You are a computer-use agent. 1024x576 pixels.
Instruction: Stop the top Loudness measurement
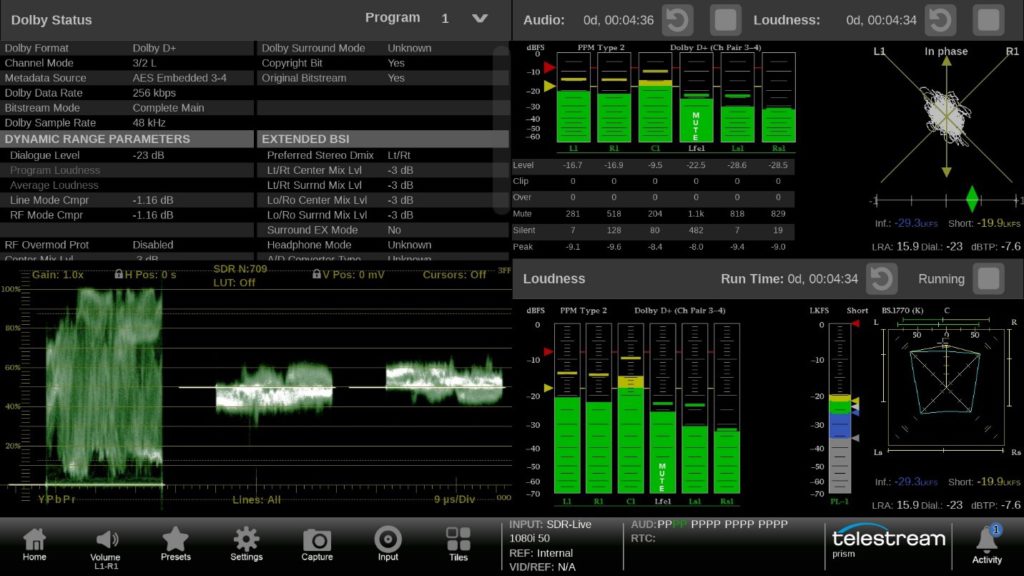[x=988, y=20]
